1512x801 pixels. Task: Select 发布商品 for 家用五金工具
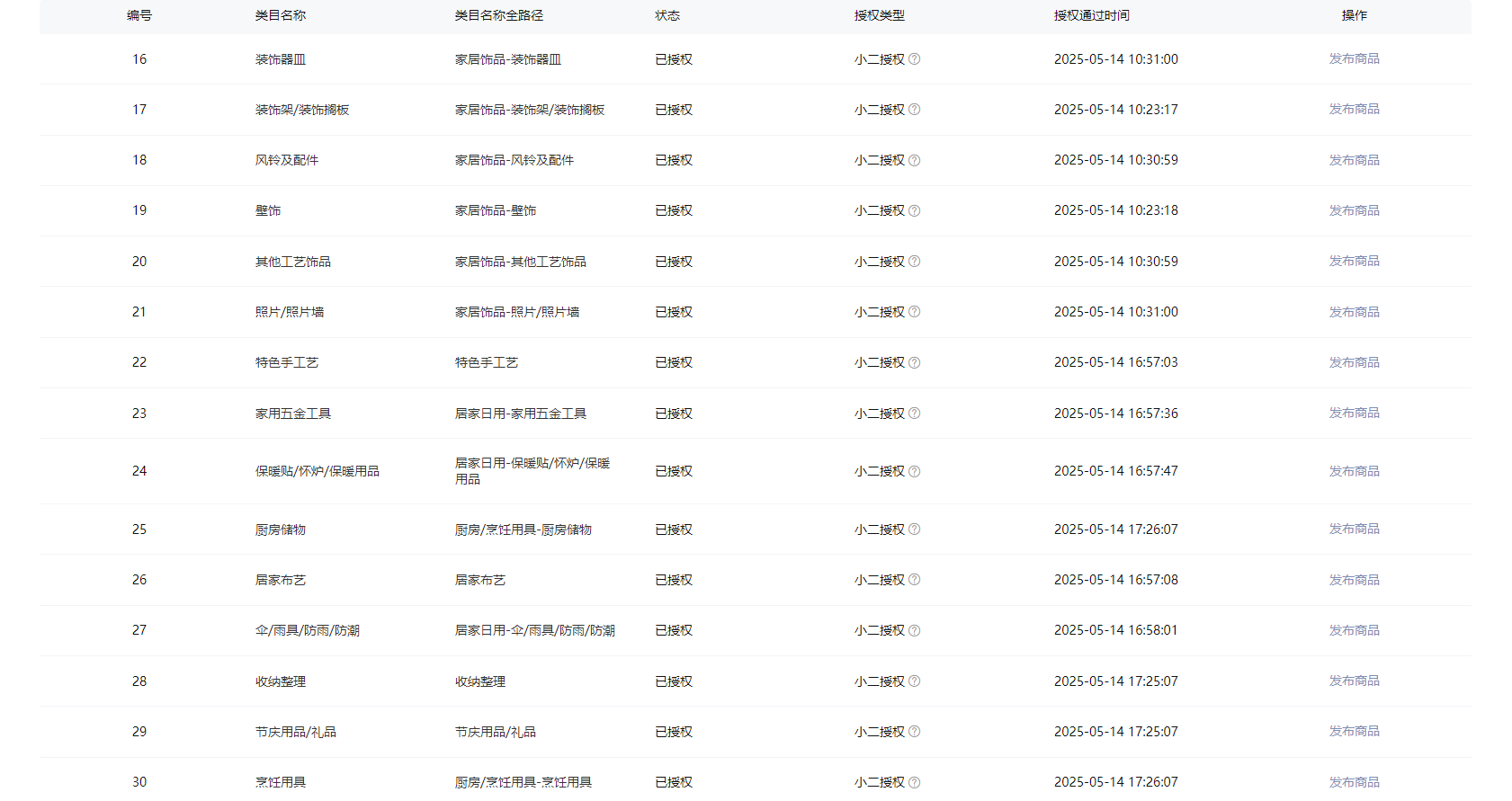click(1354, 413)
